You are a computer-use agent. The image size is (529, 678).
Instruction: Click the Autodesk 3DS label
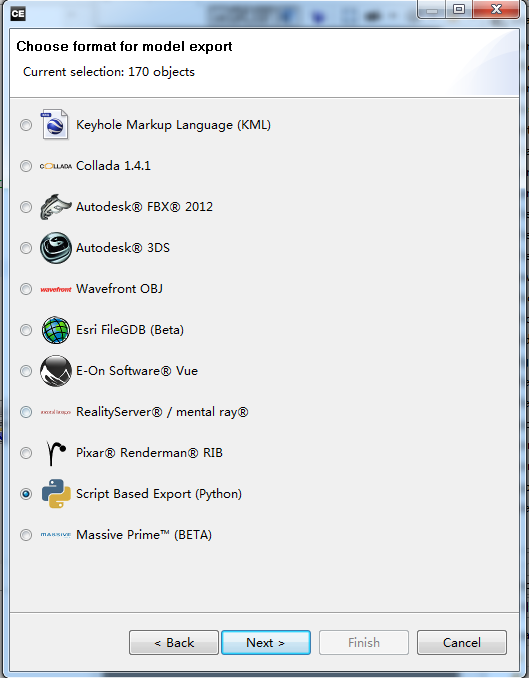tap(123, 248)
